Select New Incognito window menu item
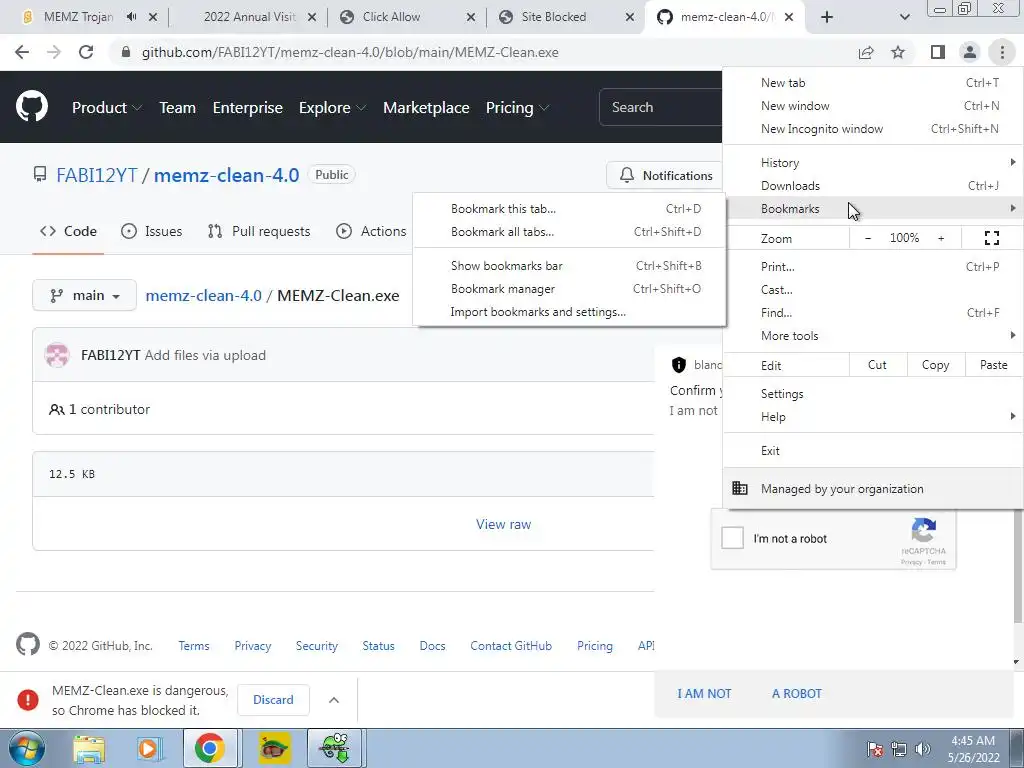 coord(873,129)
